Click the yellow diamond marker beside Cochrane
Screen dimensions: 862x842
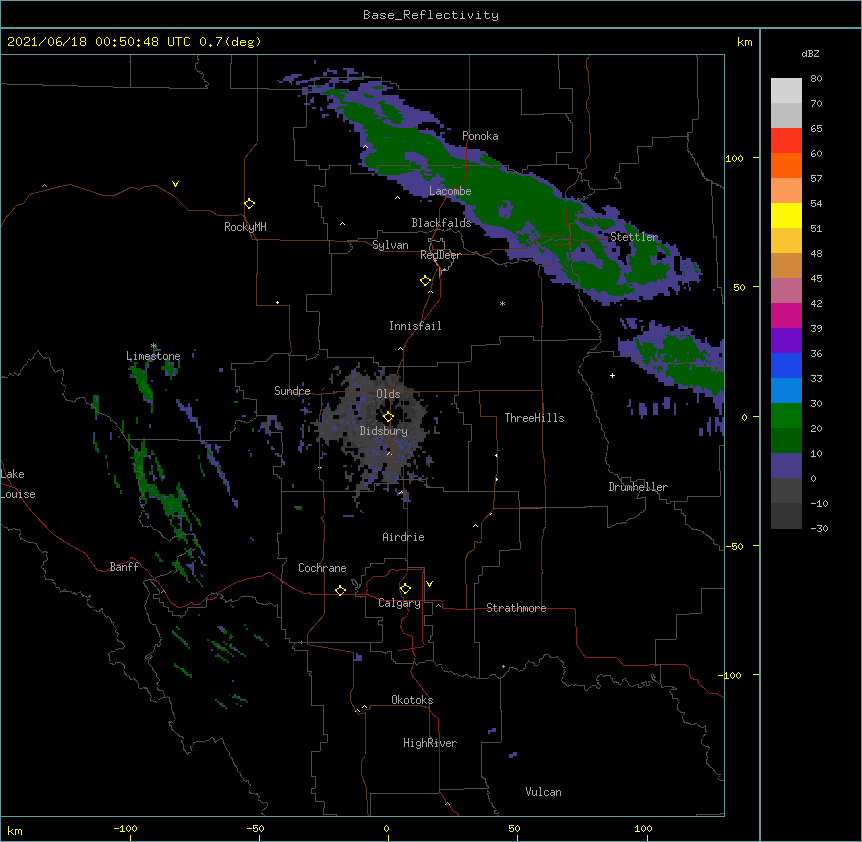pos(340,590)
